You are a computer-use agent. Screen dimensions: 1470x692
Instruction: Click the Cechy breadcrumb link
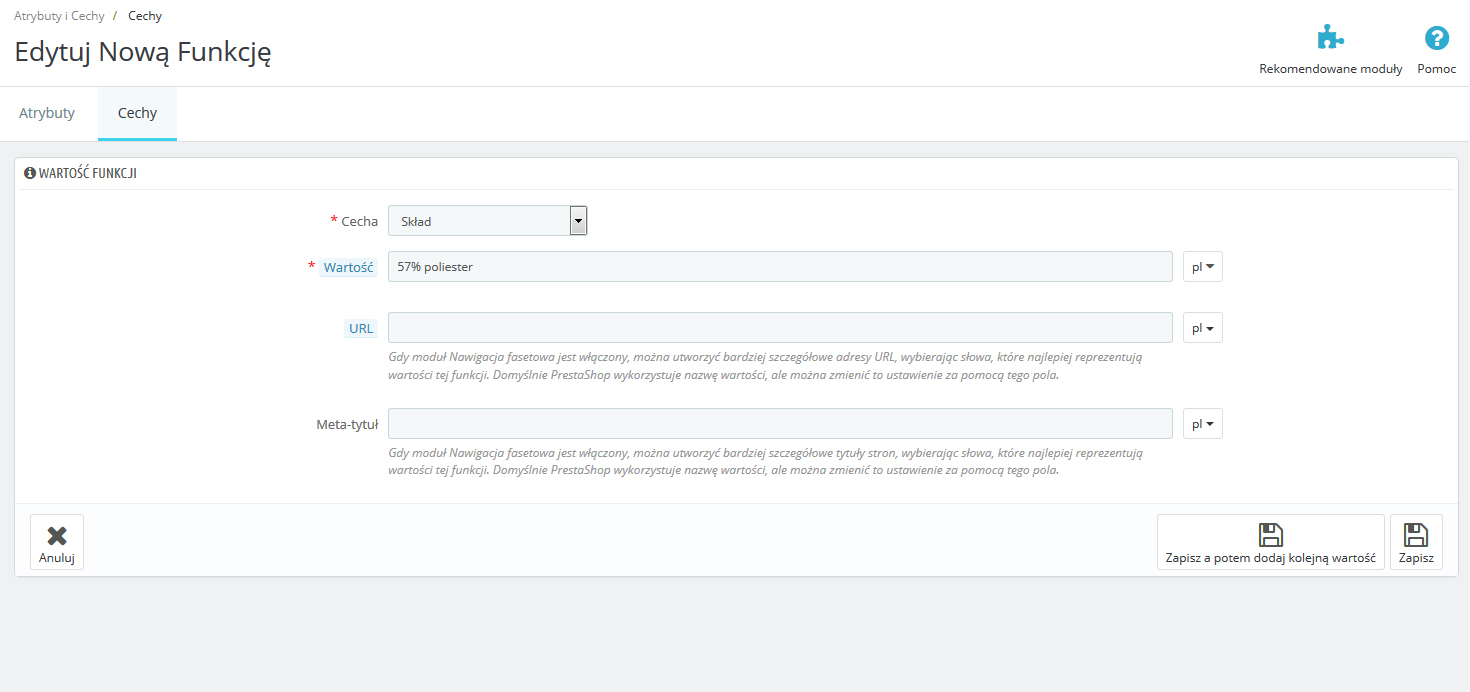coord(145,16)
